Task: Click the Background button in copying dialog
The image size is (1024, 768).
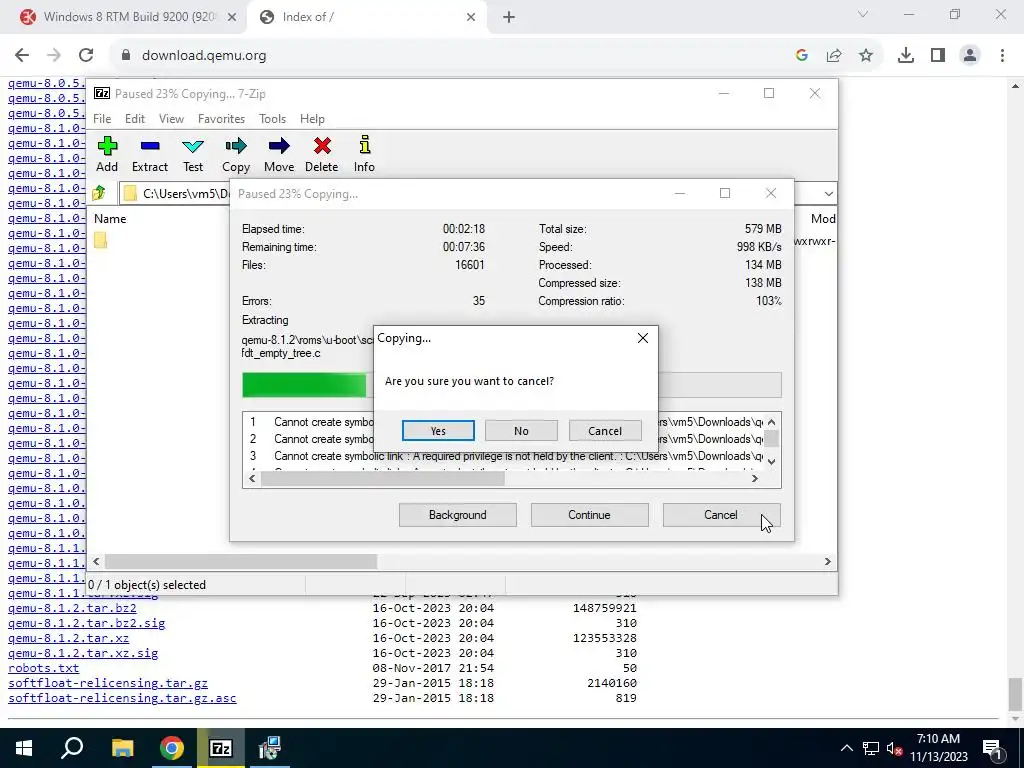Action: pyautogui.click(x=457, y=515)
